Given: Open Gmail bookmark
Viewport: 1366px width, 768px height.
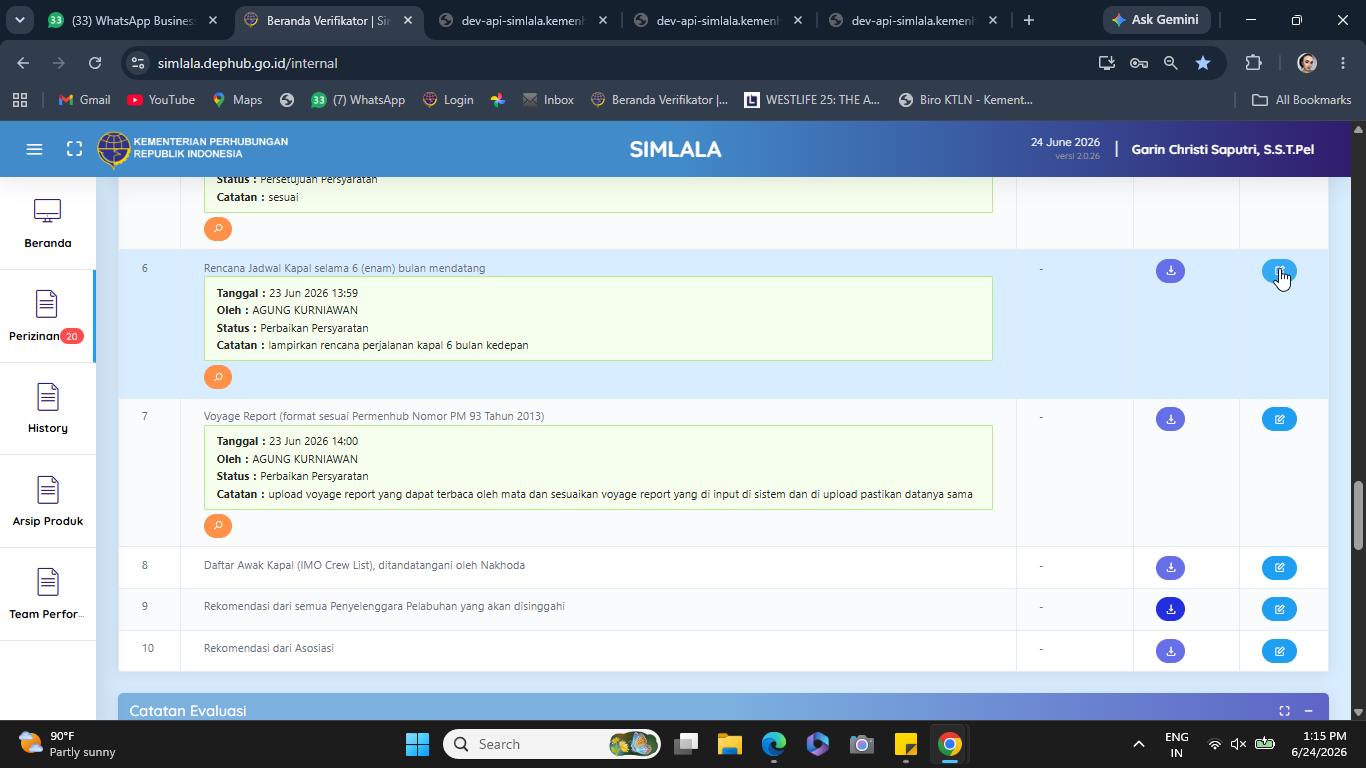Looking at the screenshot, I should point(84,100).
